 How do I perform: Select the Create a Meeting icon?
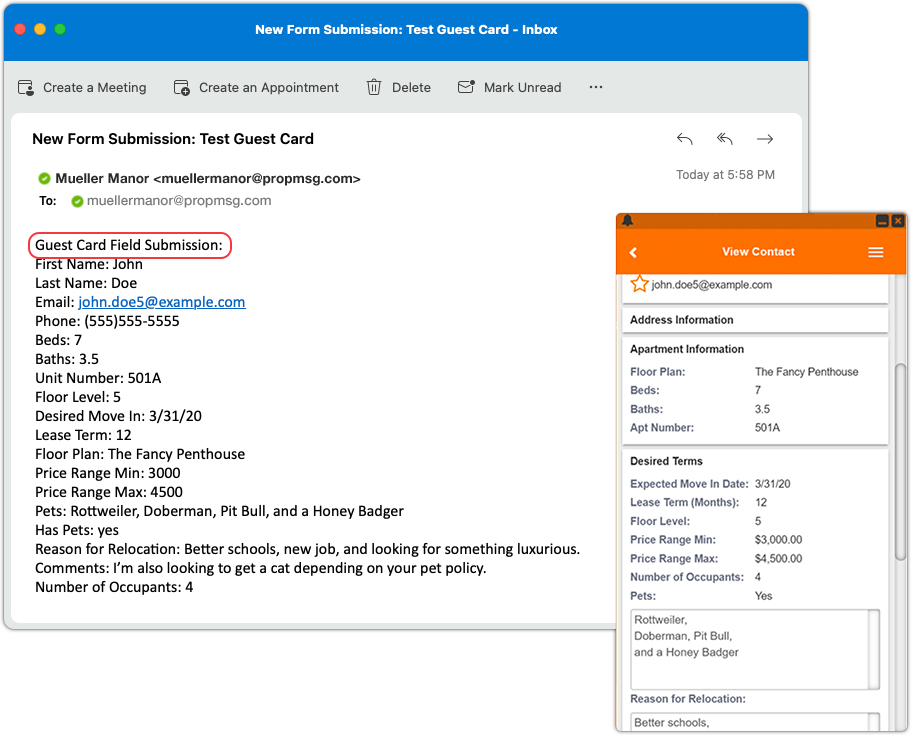click(25, 88)
